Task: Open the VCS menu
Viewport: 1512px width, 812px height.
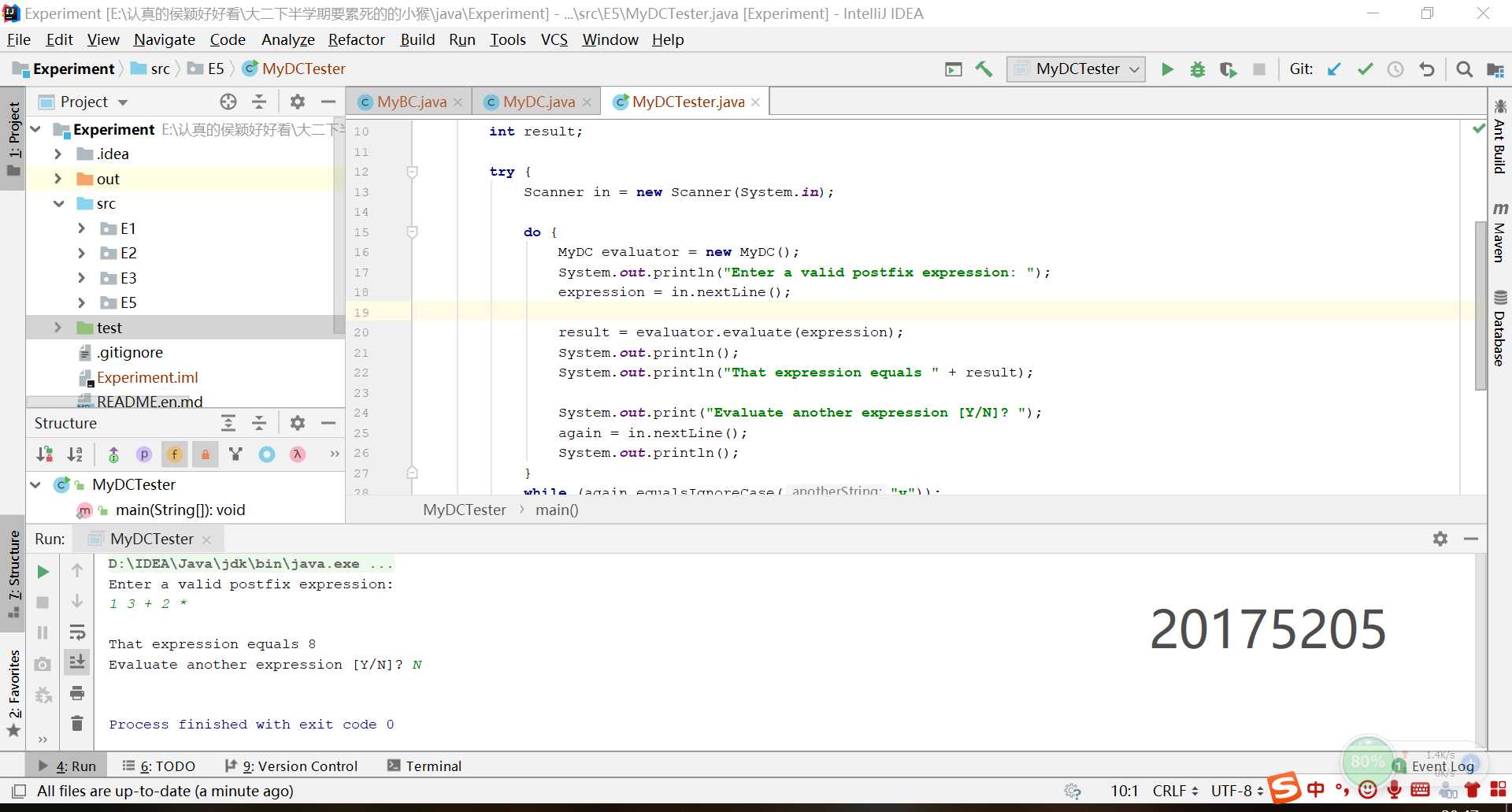Action: click(554, 39)
